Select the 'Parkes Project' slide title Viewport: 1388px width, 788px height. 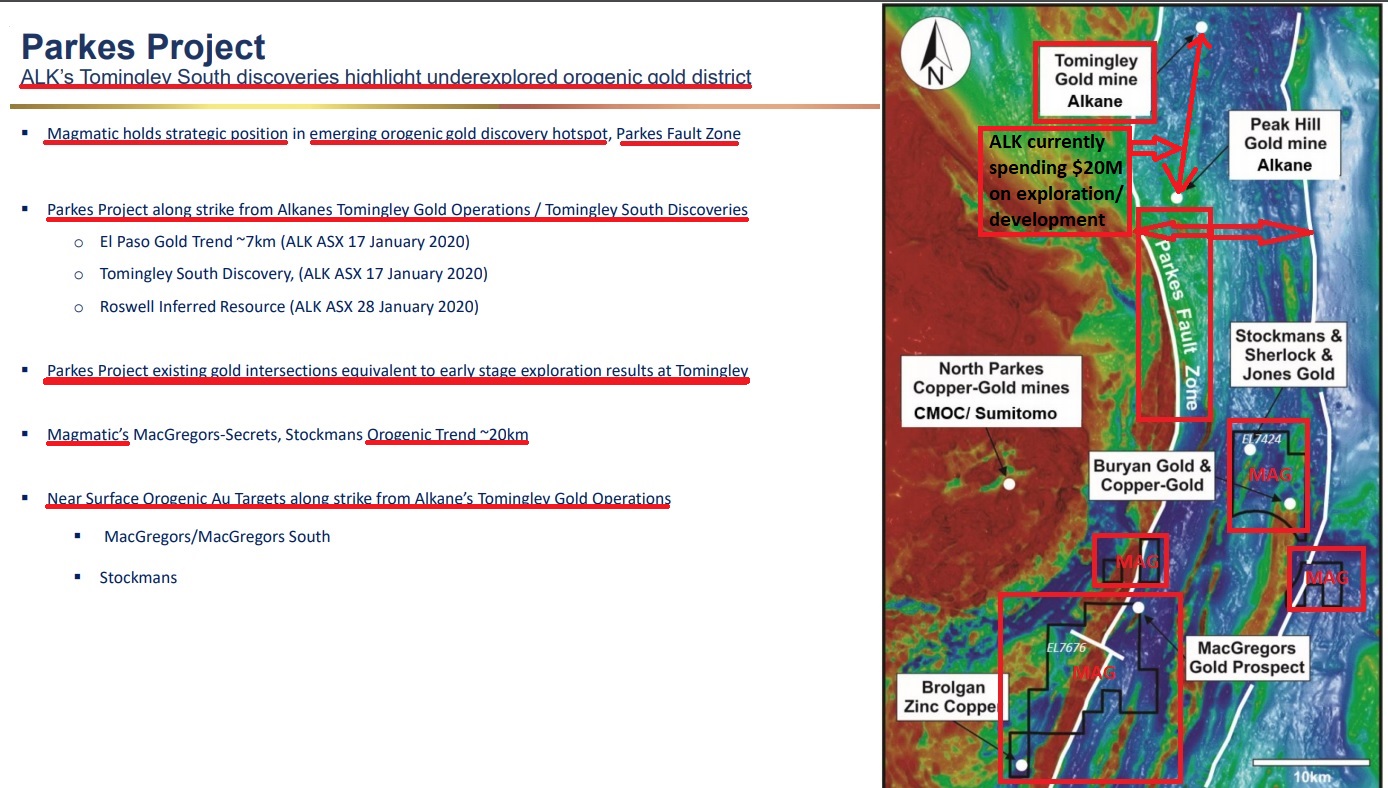pyautogui.click(x=143, y=47)
